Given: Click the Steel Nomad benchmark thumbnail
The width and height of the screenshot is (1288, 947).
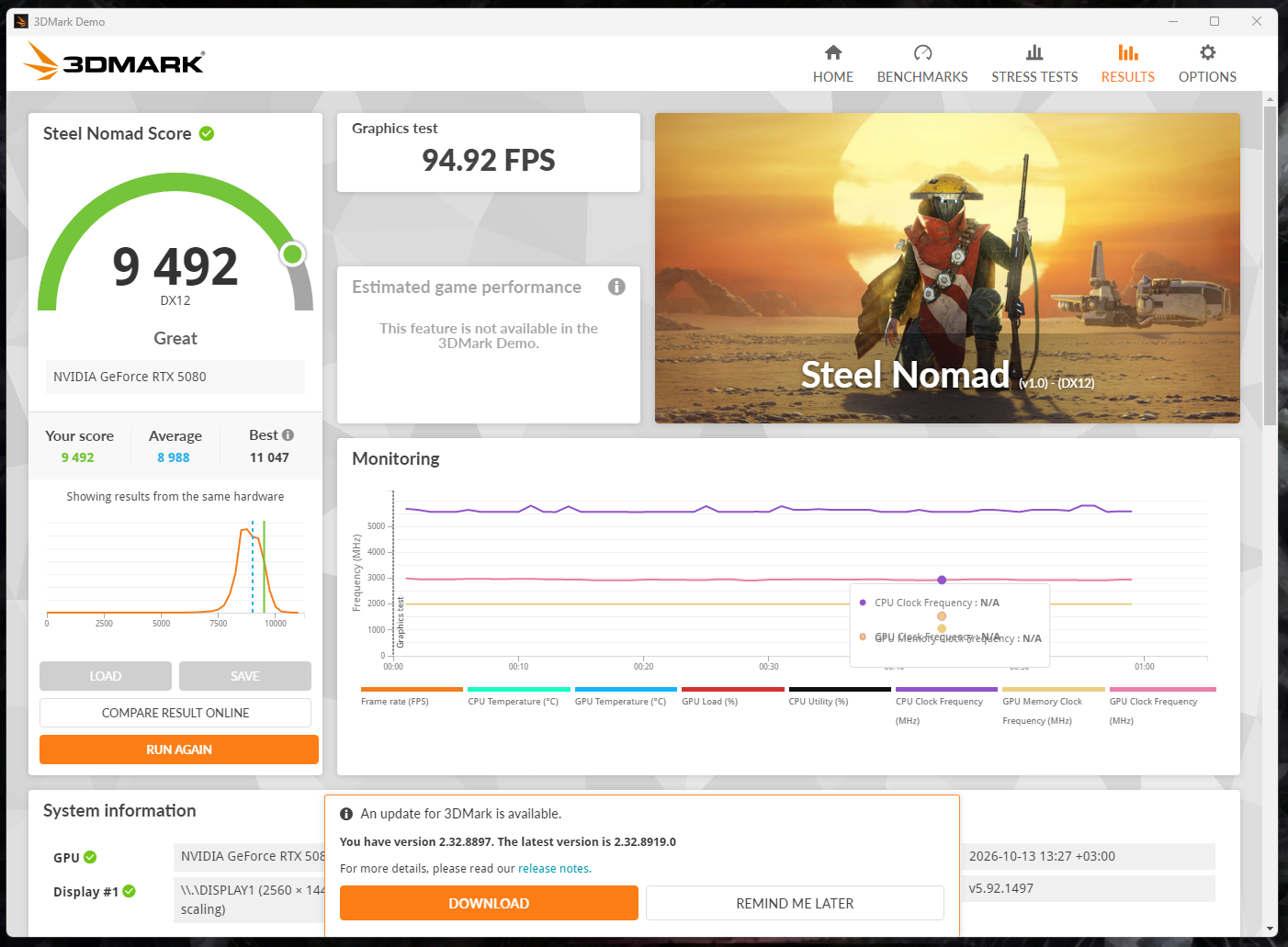Looking at the screenshot, I should pyautogui.click(x=947, y=268).
